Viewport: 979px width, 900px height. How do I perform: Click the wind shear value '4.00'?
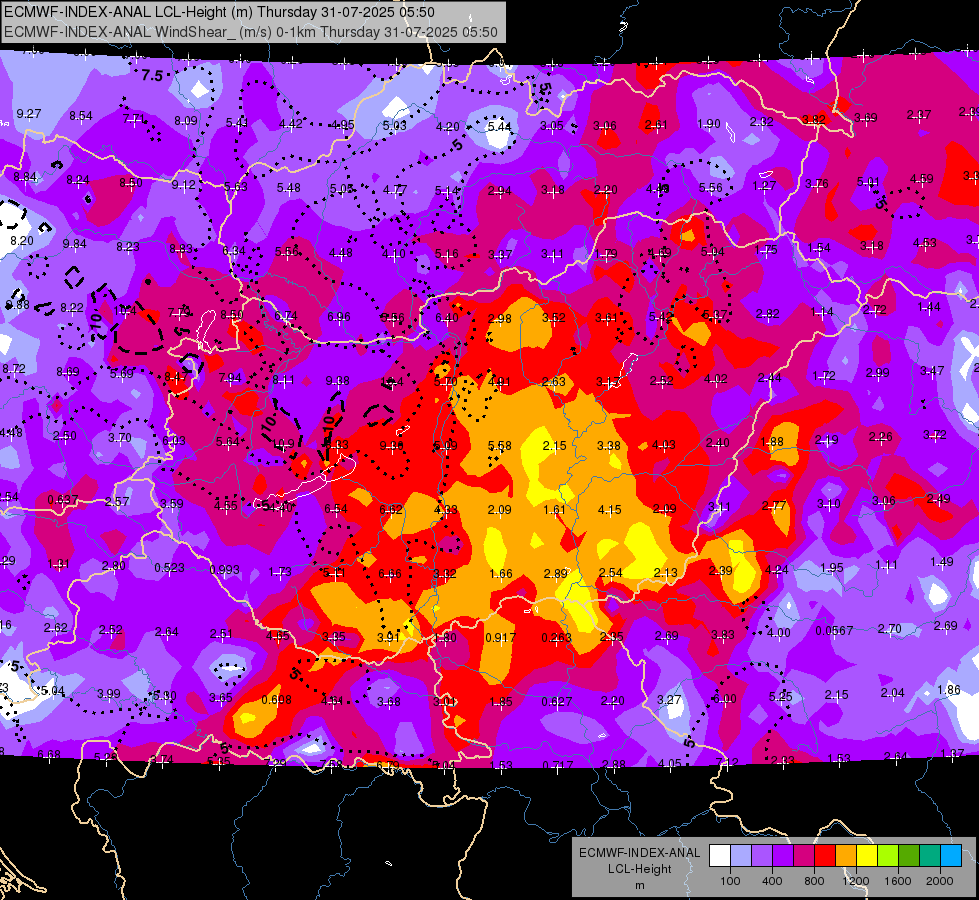(778, 633)
